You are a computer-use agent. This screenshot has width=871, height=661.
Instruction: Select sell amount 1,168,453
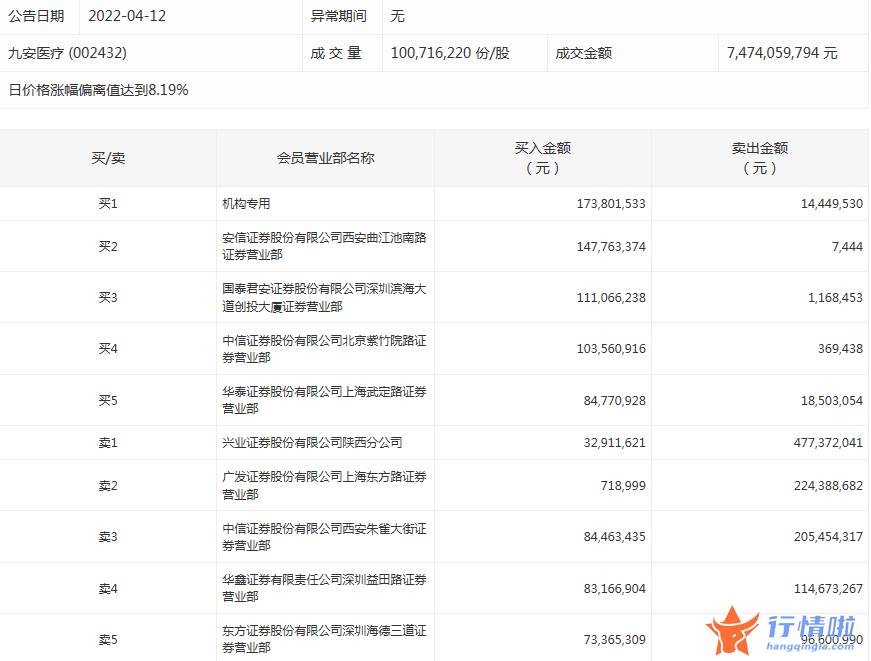[x=835, y=297]
